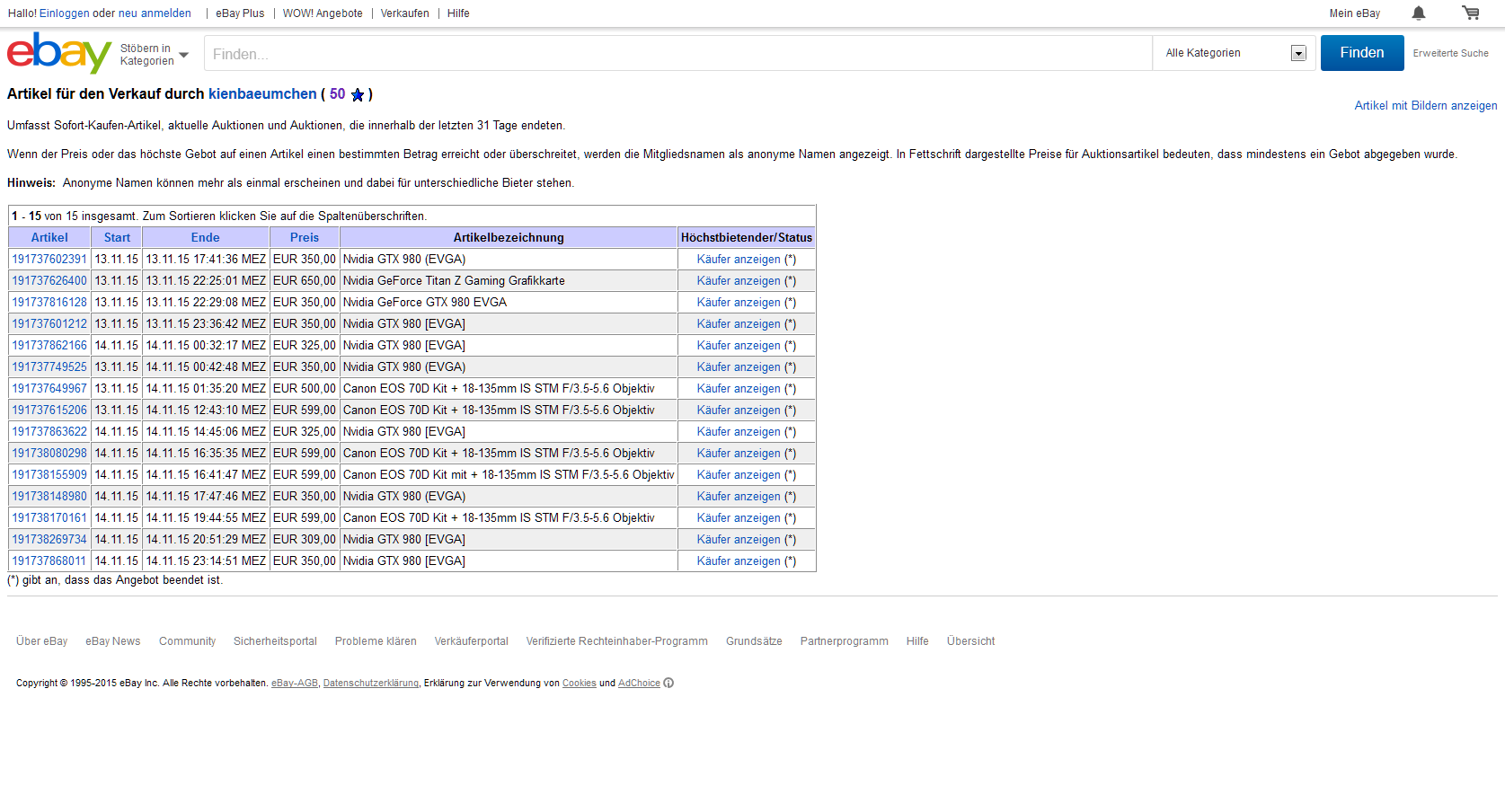Click Käufer anzeigen for EUR 500,00 Canon row

pyautogui.click(x=739, y=388)
